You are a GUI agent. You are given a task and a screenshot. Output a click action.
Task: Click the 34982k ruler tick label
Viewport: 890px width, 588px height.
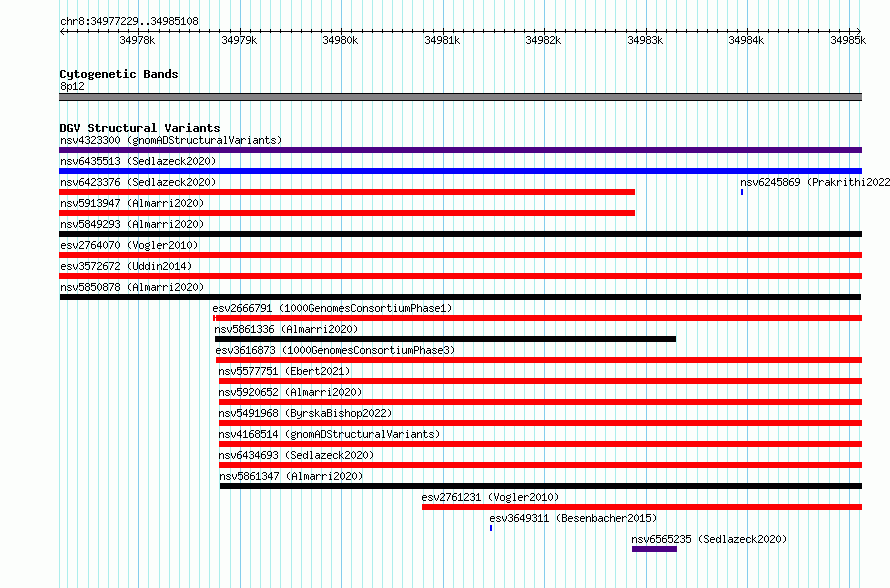(543, 40)
